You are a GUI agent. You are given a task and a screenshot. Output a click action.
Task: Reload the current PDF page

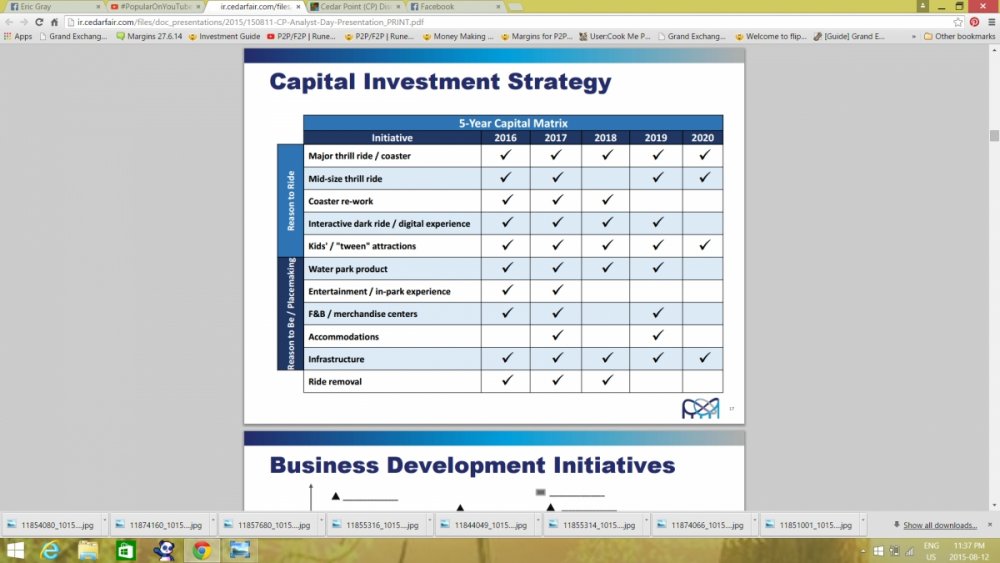(41, 21)
